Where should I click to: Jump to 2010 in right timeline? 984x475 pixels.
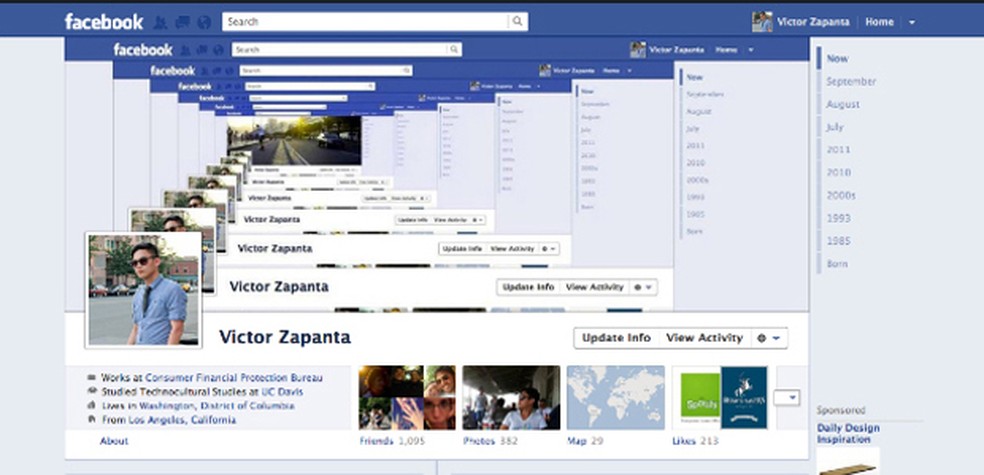(x=838, y=172)
